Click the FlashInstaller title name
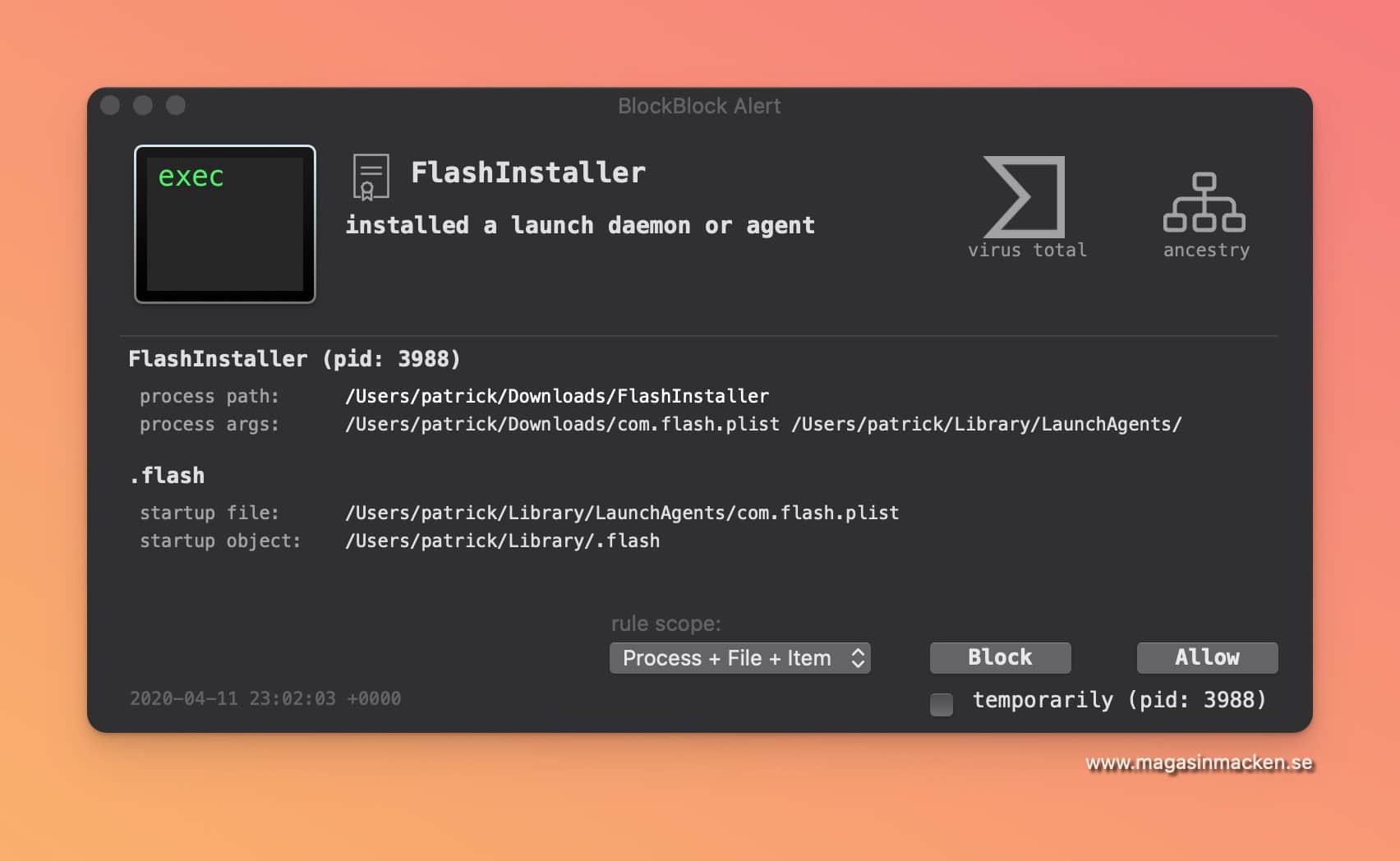The height and width of the screenshot is (861, 1400). tap(527, 173)
